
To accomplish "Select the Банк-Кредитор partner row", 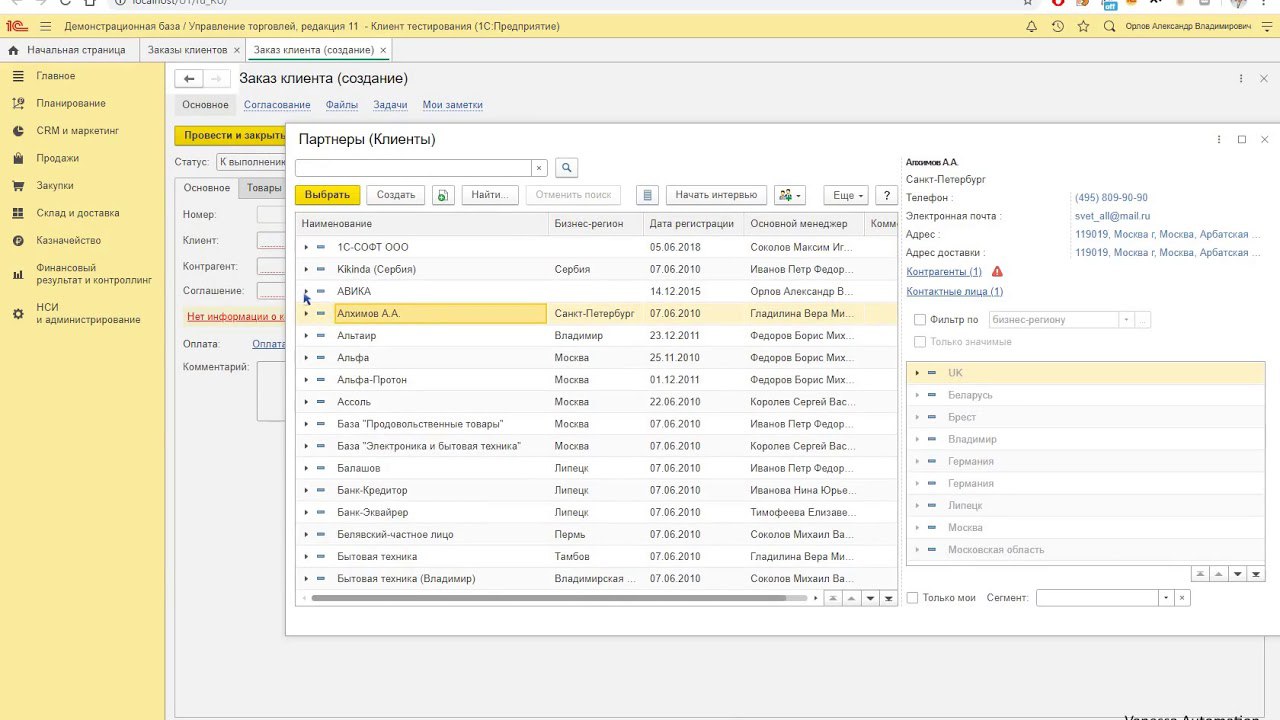I will point(596,490).
